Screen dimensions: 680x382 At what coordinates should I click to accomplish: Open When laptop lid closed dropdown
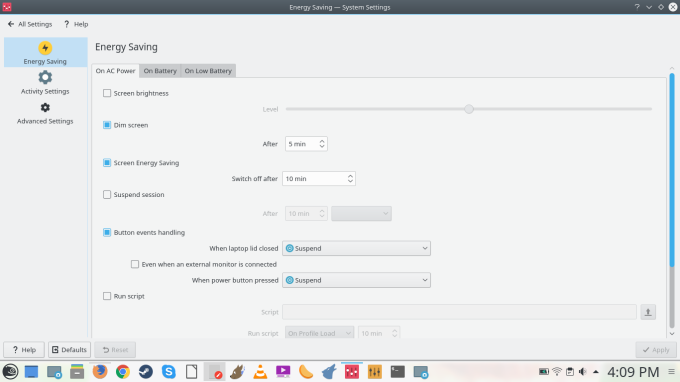click(x=356, y=248)
